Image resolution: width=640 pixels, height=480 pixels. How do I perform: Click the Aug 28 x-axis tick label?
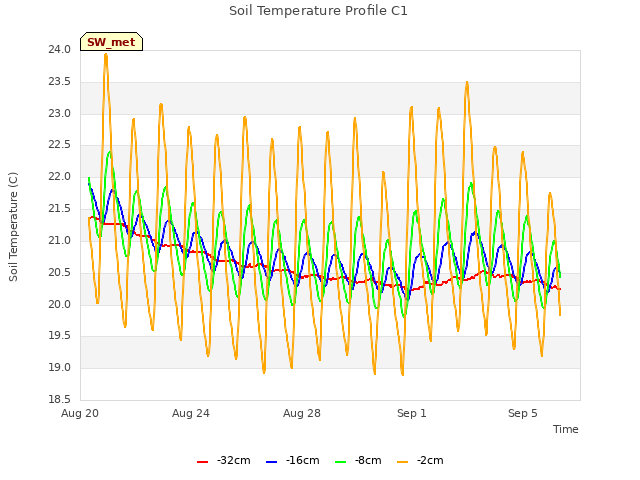point(302,413)
